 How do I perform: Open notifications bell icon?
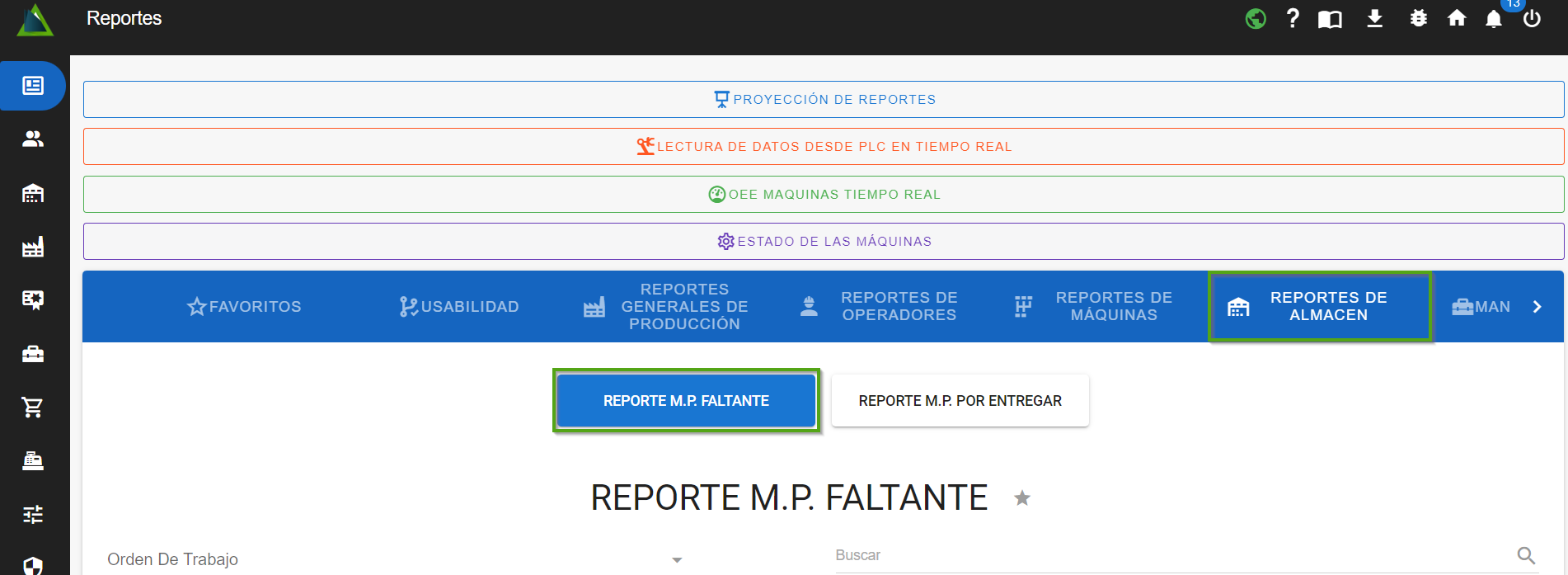1493,19
